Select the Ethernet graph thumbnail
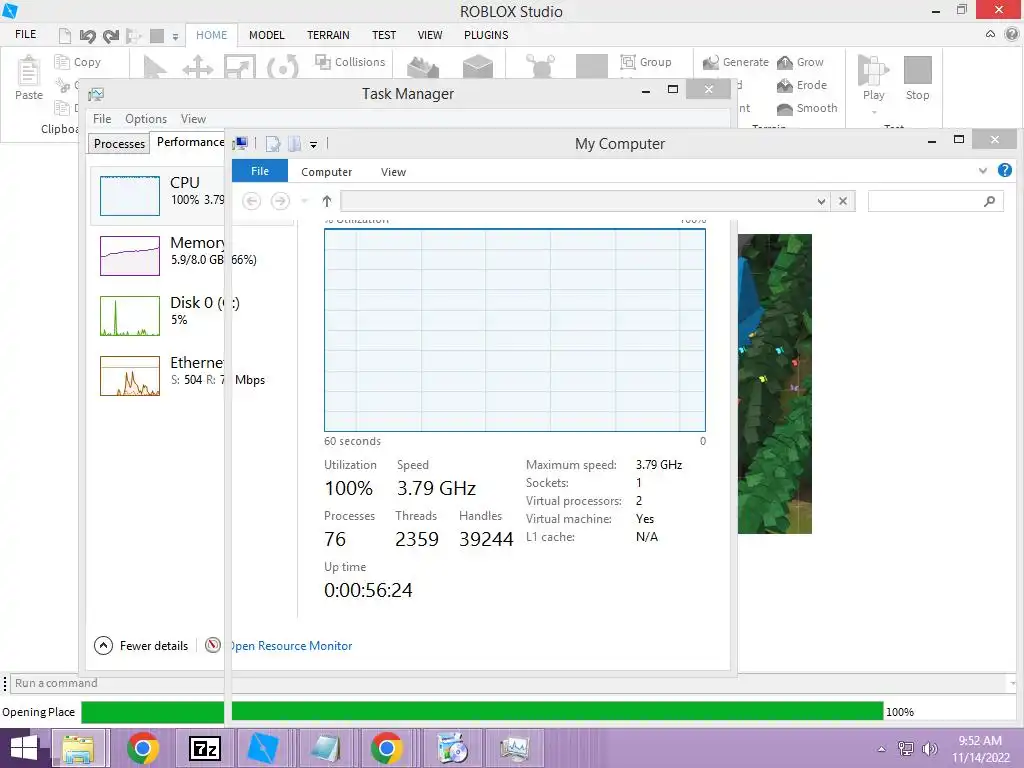1024x768 pixels. 130,376
